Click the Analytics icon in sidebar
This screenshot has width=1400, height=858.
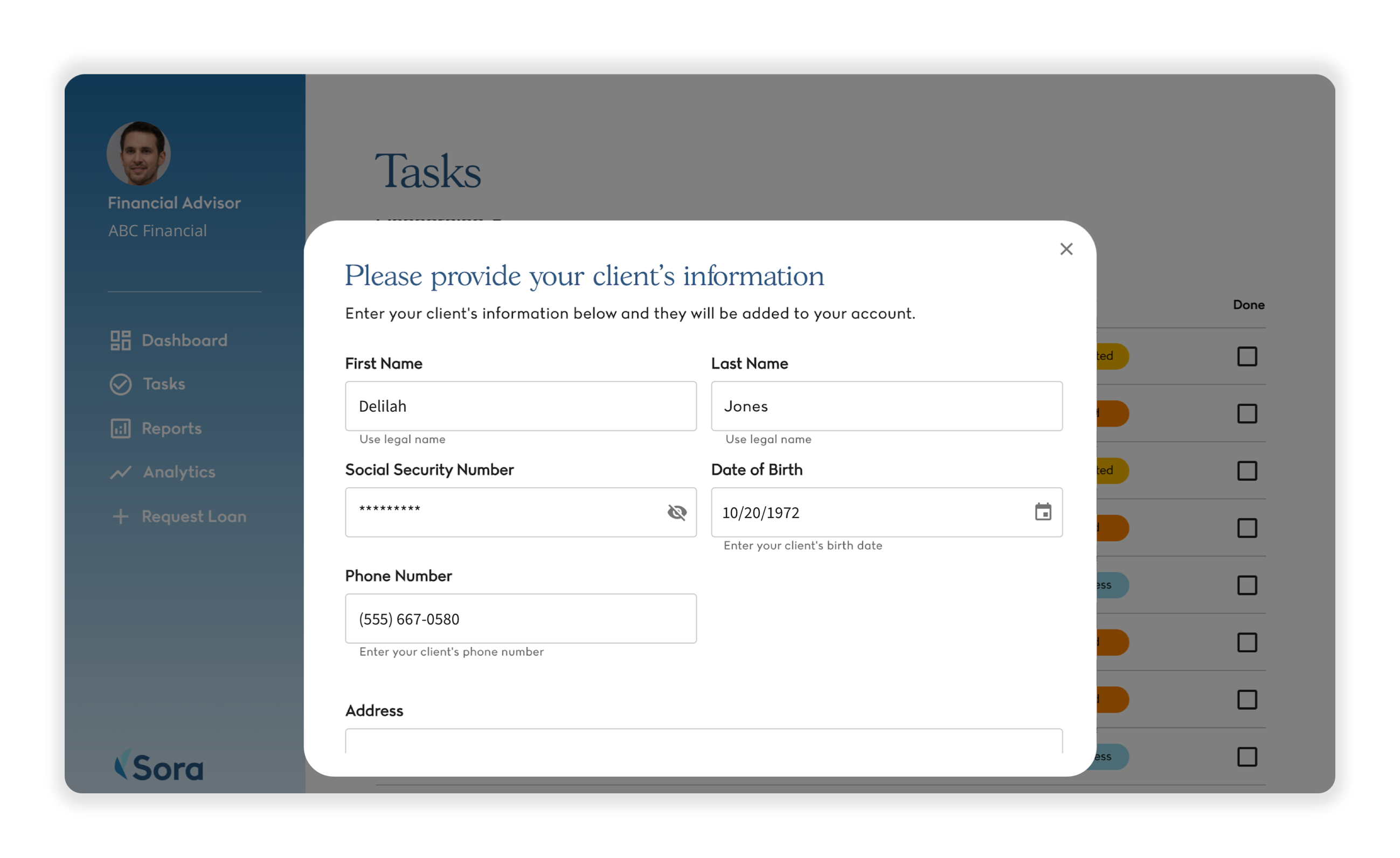pyautogui.click(x=121, y=471)
